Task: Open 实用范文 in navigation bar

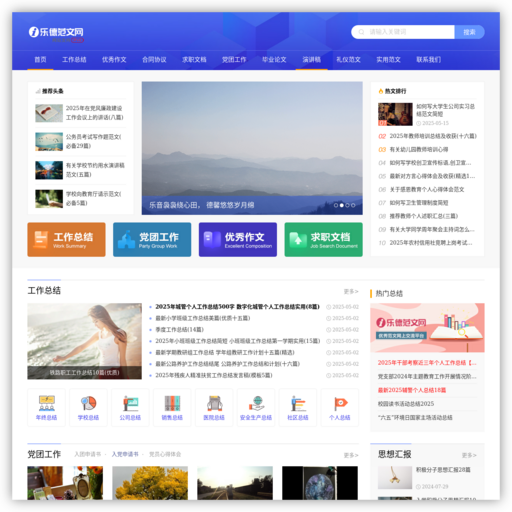Action: pos(388,60)
